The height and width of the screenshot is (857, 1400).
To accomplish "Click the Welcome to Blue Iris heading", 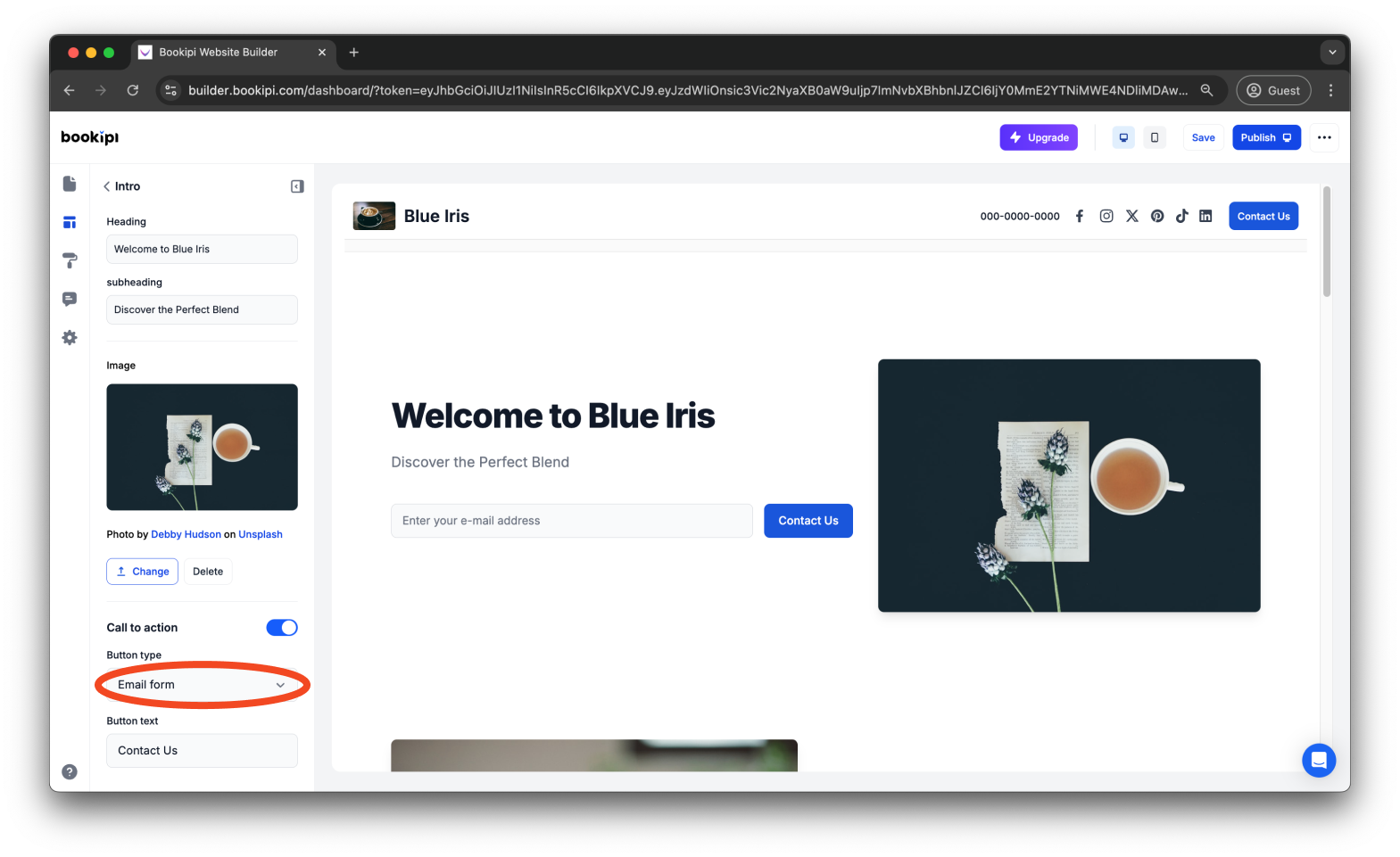I will (553, 416).
